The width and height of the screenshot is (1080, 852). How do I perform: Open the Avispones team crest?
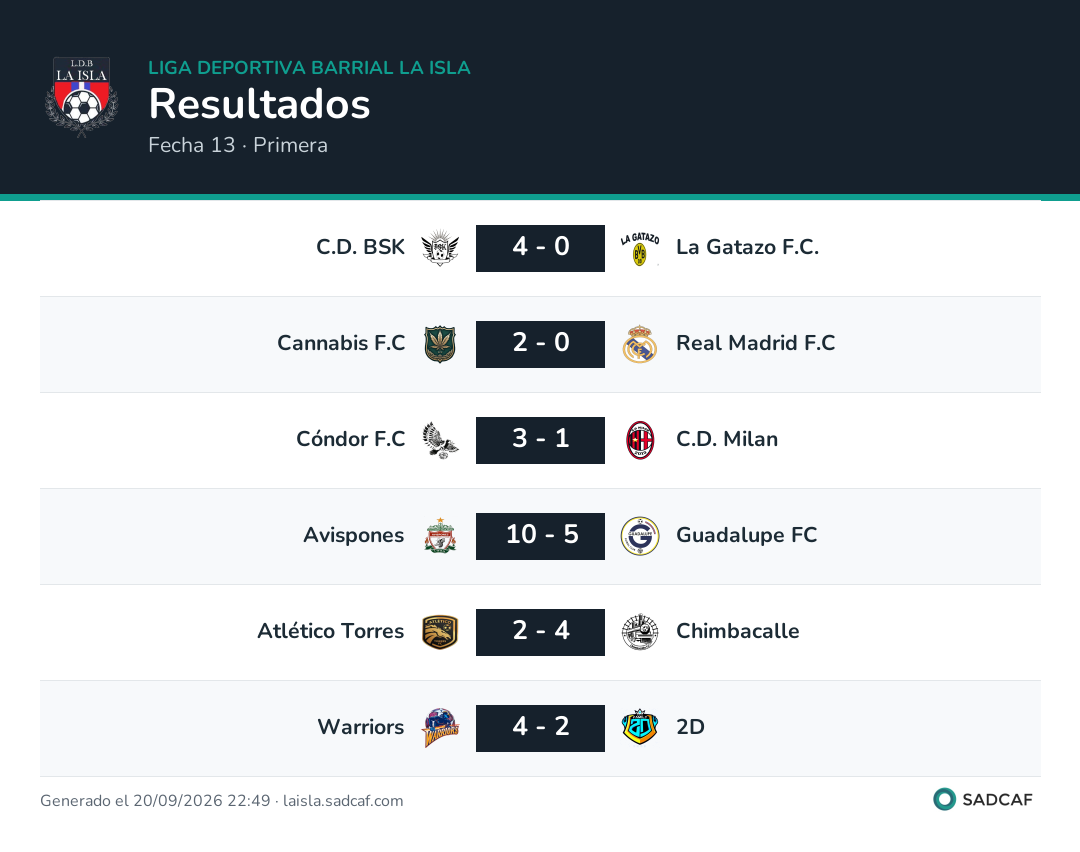pos(440,536)
